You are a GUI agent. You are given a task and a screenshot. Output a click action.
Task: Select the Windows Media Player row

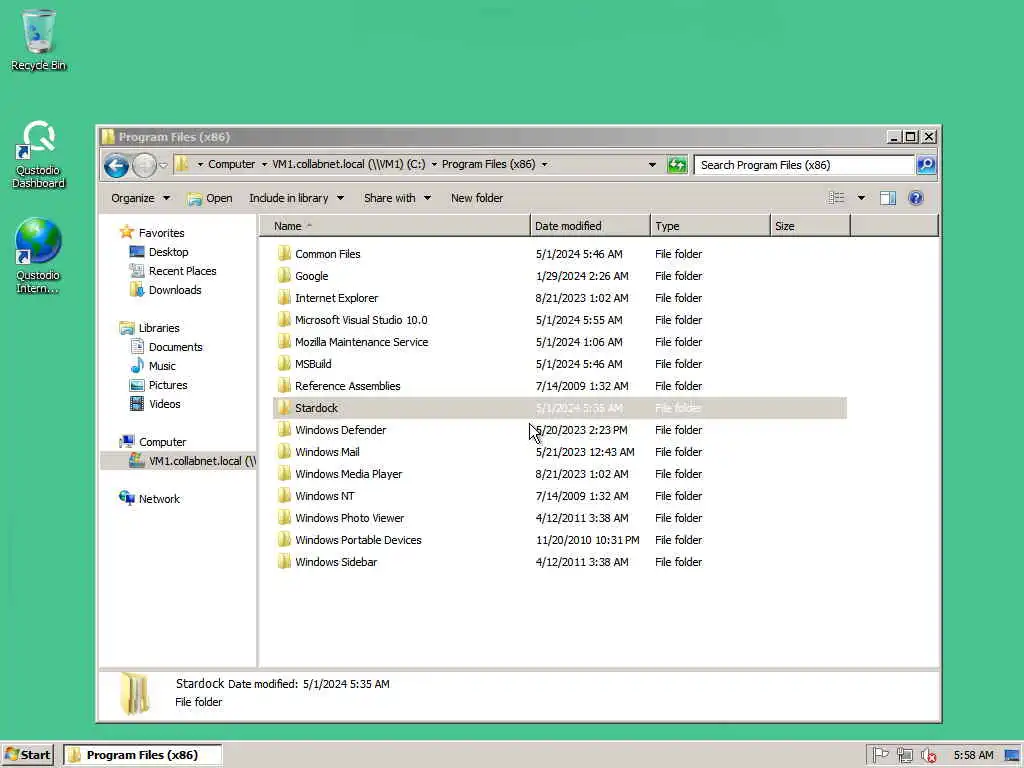point(560,474)
